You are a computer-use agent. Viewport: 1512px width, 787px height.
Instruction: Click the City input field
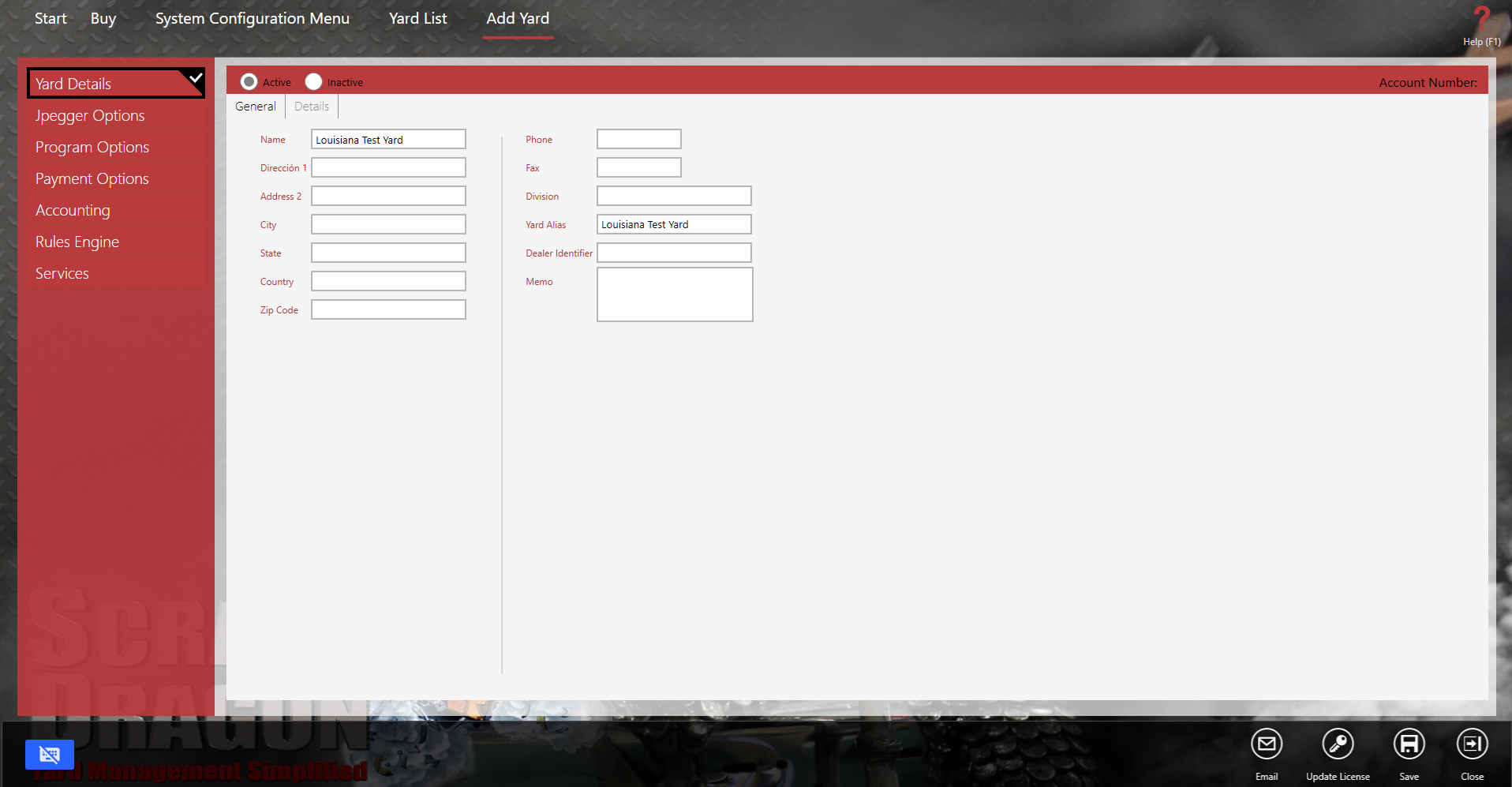click(x=388, y=224)
